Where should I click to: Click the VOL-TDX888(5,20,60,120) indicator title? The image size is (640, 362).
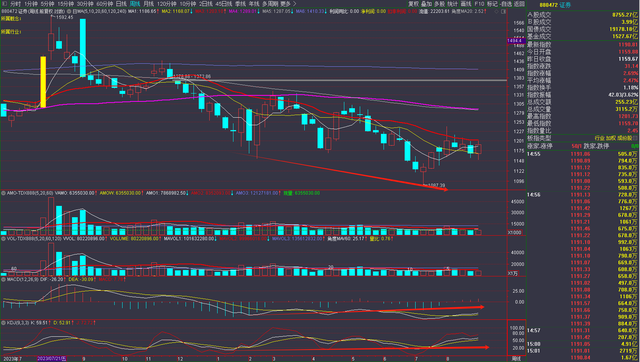34,238
